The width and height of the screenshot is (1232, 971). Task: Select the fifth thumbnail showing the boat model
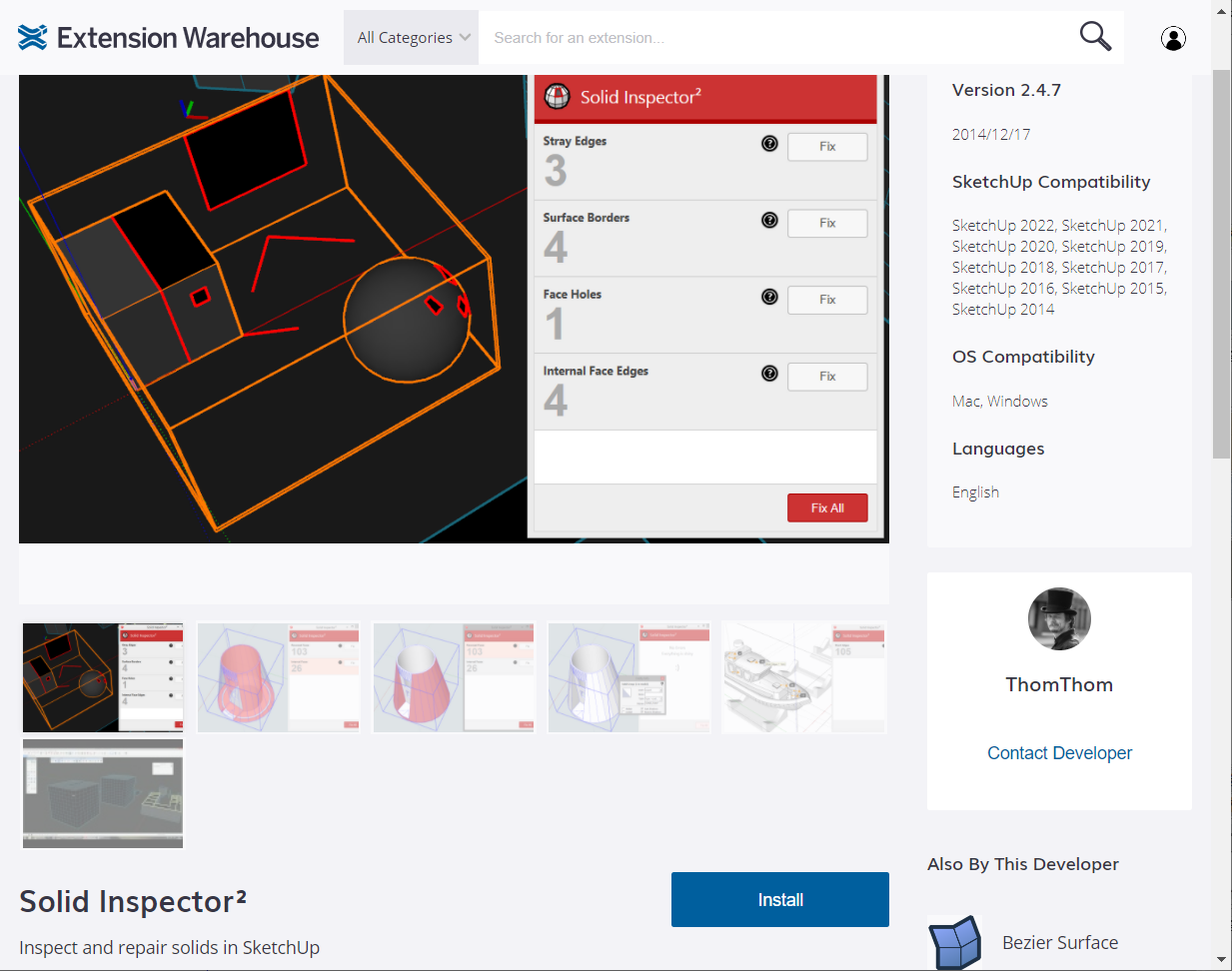[803, 677]
